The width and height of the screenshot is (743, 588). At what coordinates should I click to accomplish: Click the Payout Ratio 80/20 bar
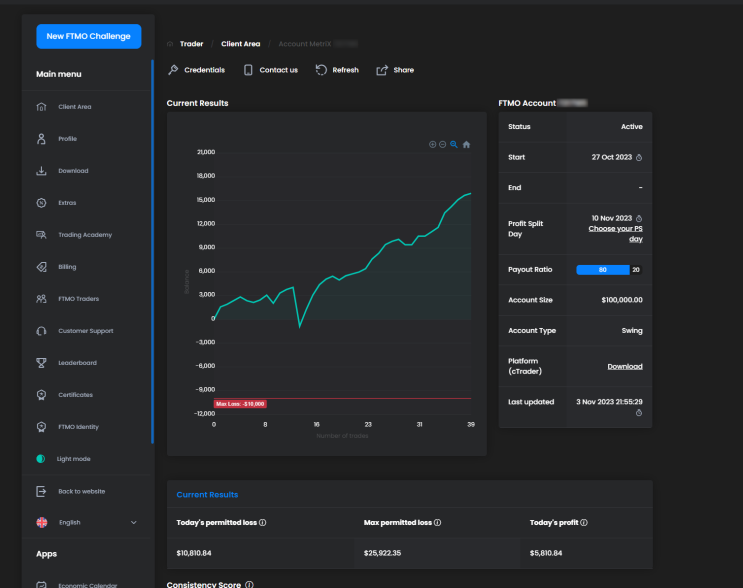(x=609, y=270)
